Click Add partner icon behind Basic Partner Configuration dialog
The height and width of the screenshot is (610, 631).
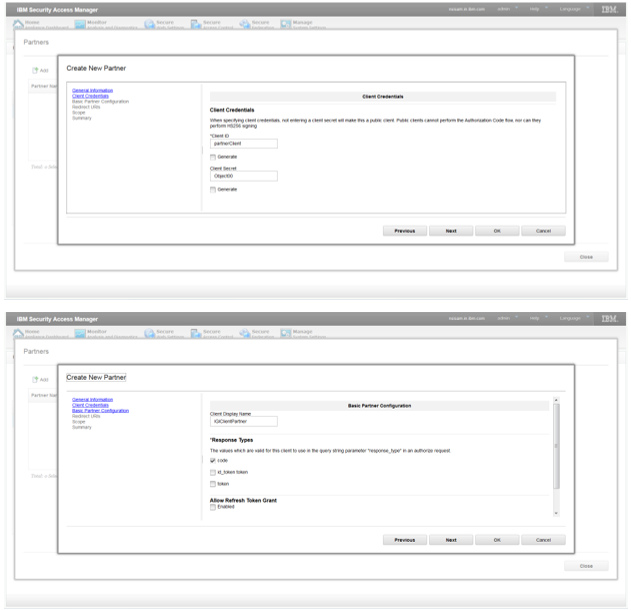[x=35, y=379]
